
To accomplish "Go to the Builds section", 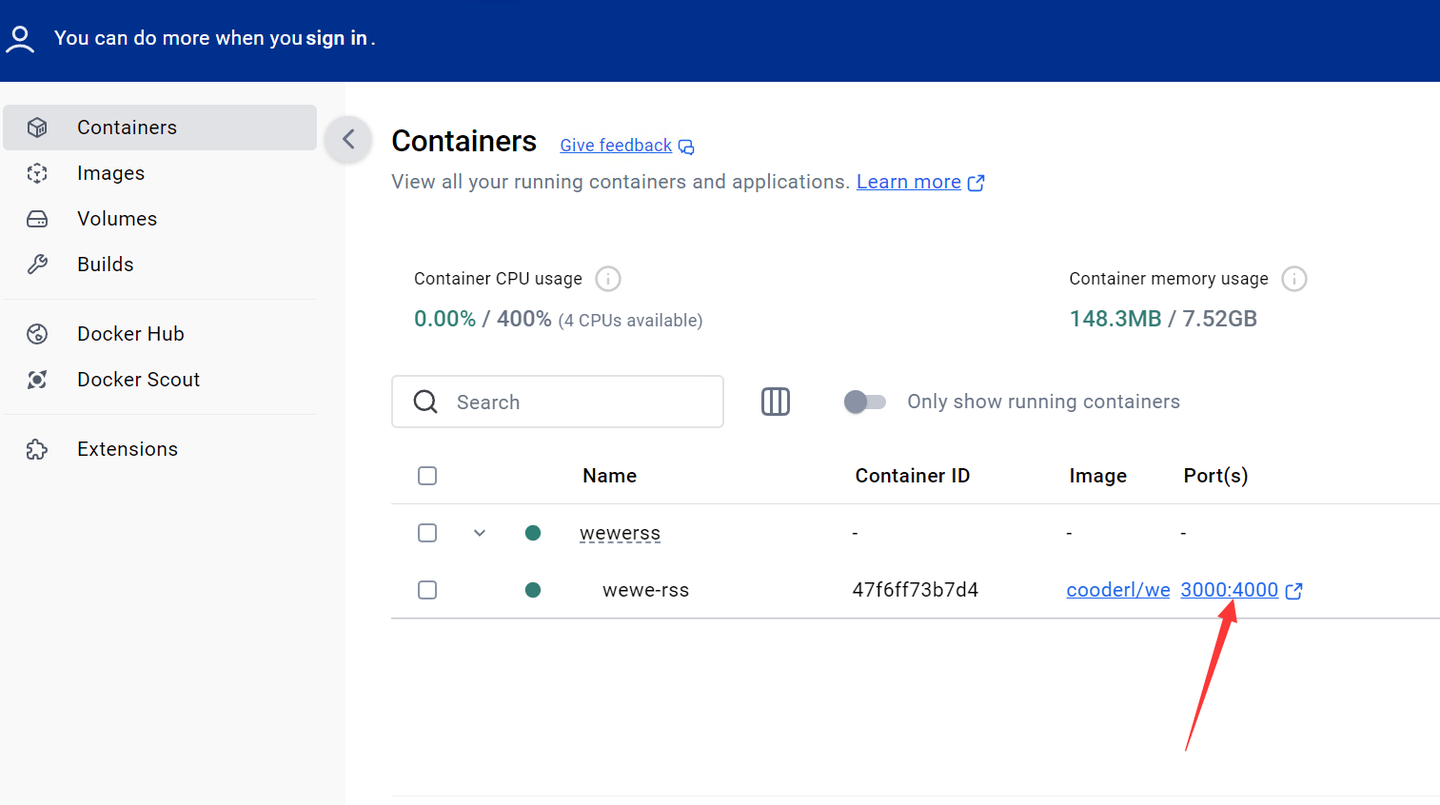I will [104, 263].
